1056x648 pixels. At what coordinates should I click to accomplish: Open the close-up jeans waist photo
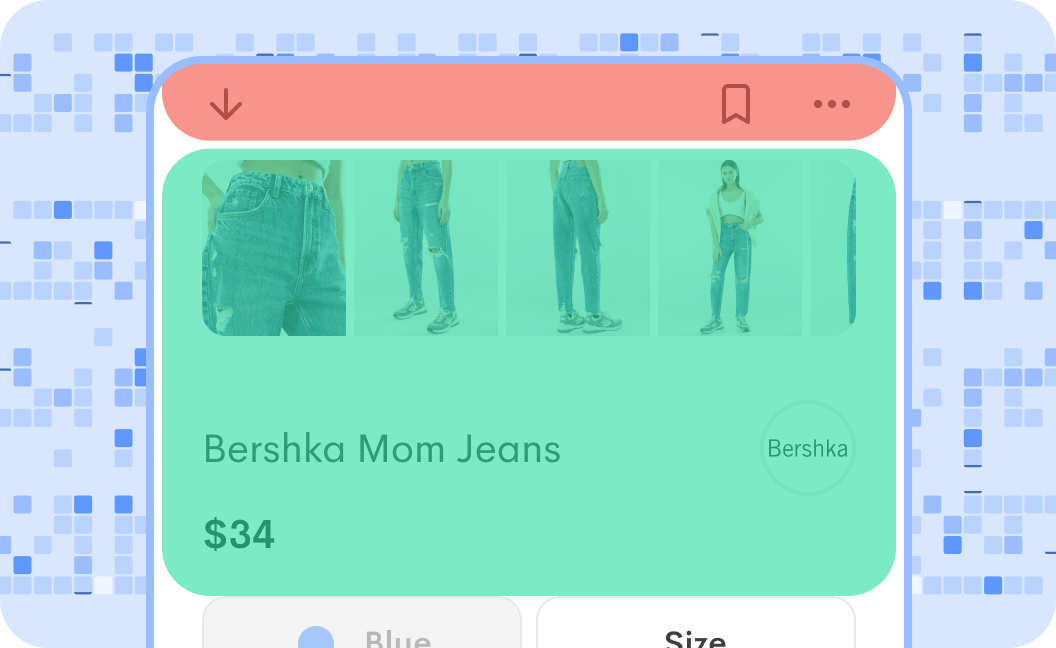click(274, 248)
